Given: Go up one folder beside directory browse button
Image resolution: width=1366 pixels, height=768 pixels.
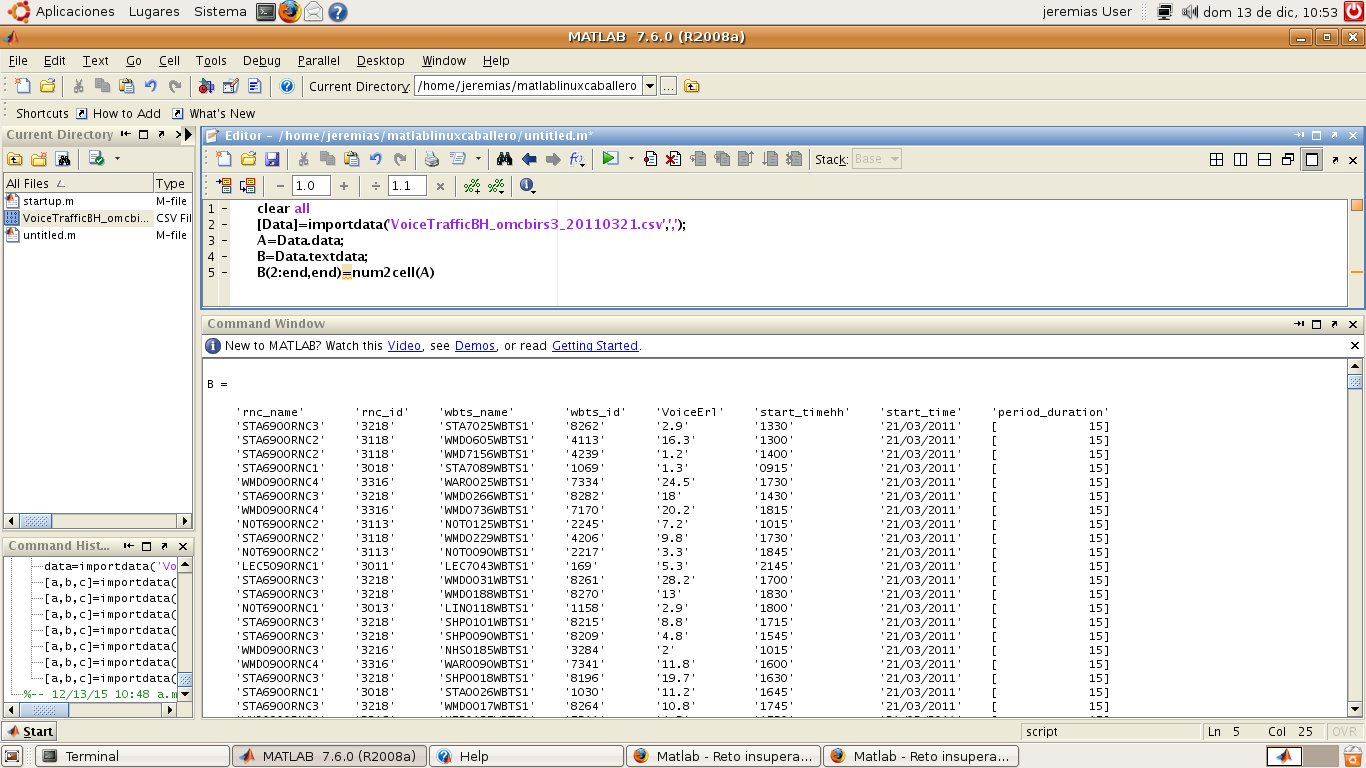Looking at the screenshot, I should 691,86.
